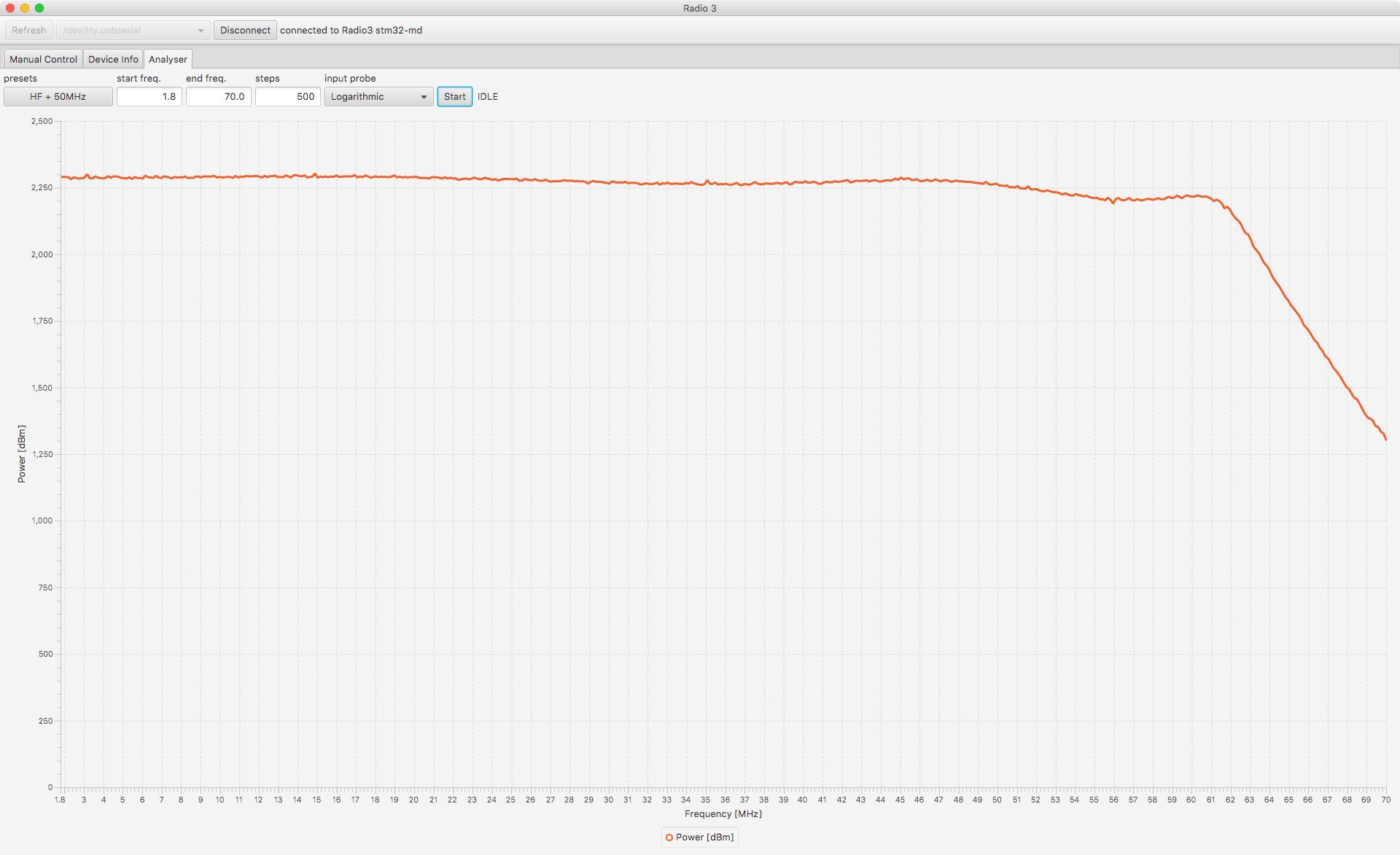Switch to the Manual Control tab
The height and width of the screenshot is (855, 1400).
click(x=43, y=59)
